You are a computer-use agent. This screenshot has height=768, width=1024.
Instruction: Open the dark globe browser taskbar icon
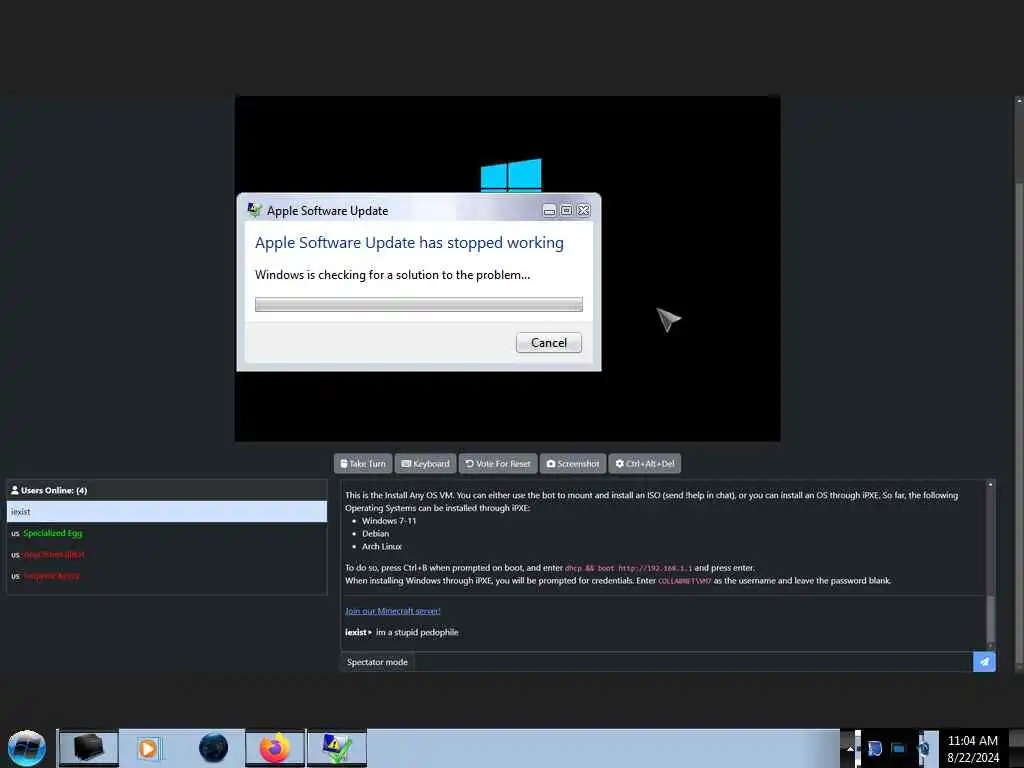point(214,748)
